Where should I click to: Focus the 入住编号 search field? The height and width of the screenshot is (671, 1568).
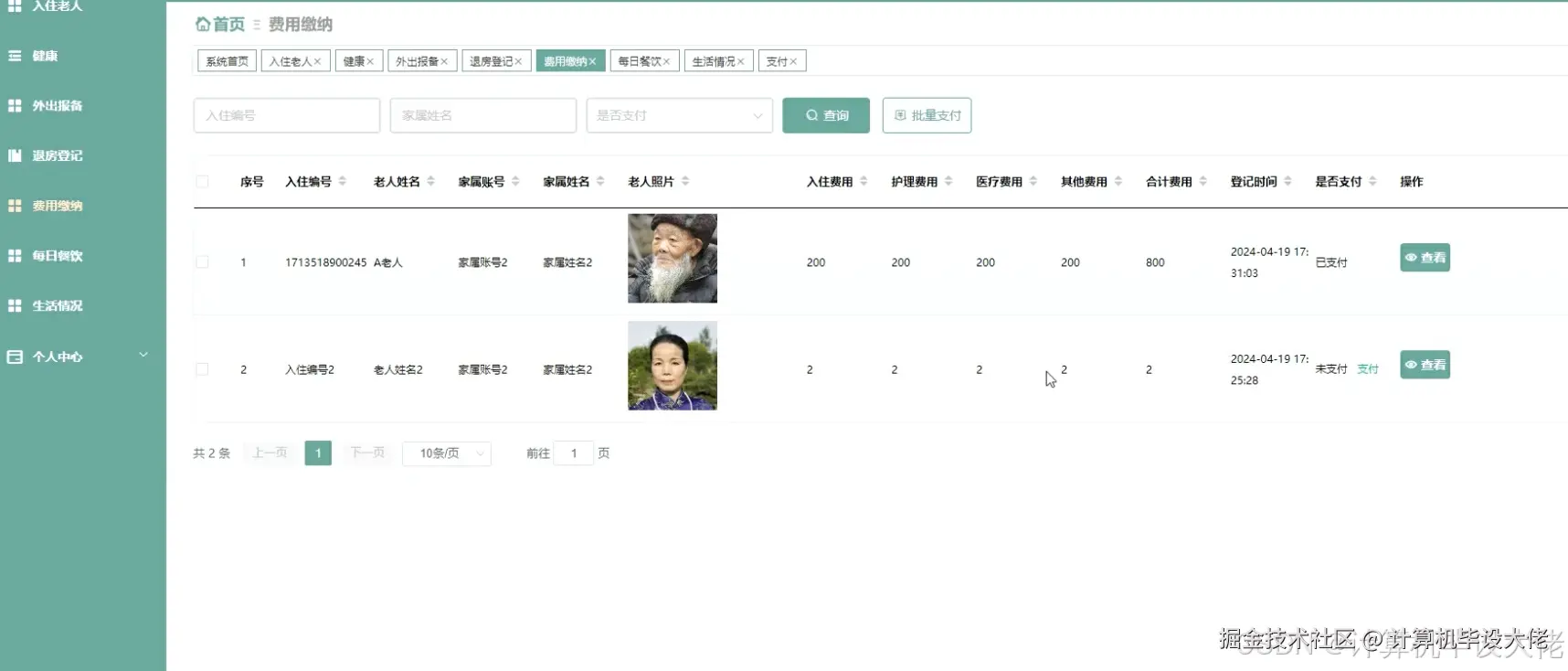[x=287, y=115]
